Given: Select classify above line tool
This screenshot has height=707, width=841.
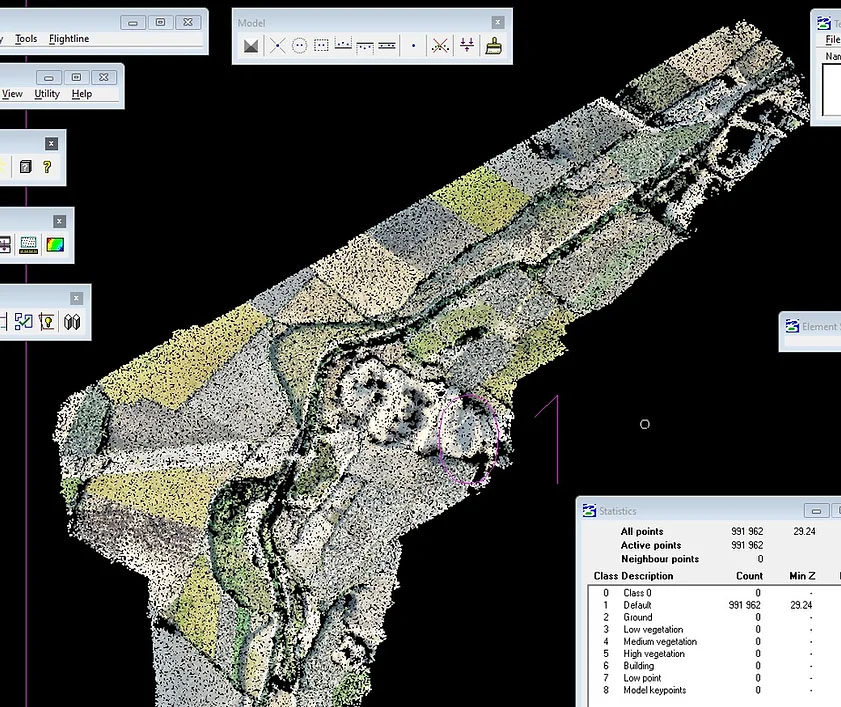Looking at the screenshot, I should [343, 46].
